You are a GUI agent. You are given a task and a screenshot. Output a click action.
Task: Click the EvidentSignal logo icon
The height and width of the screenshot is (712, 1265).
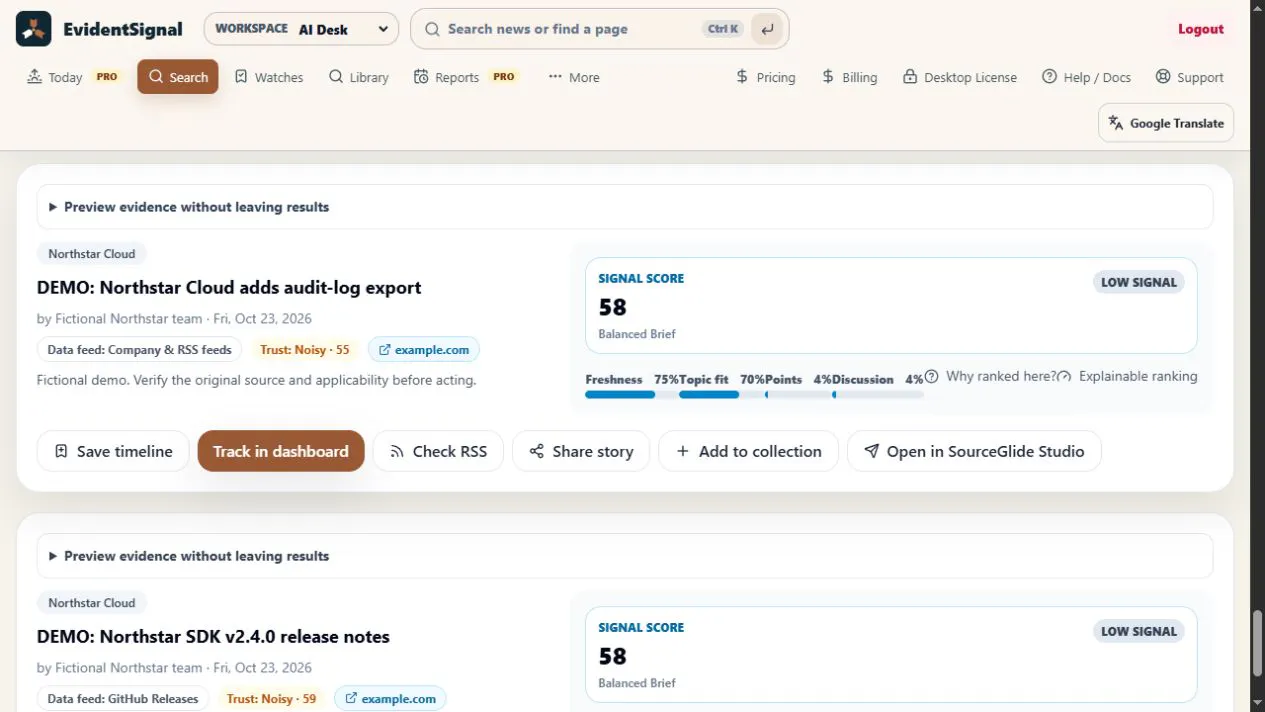tap(33, 29)
